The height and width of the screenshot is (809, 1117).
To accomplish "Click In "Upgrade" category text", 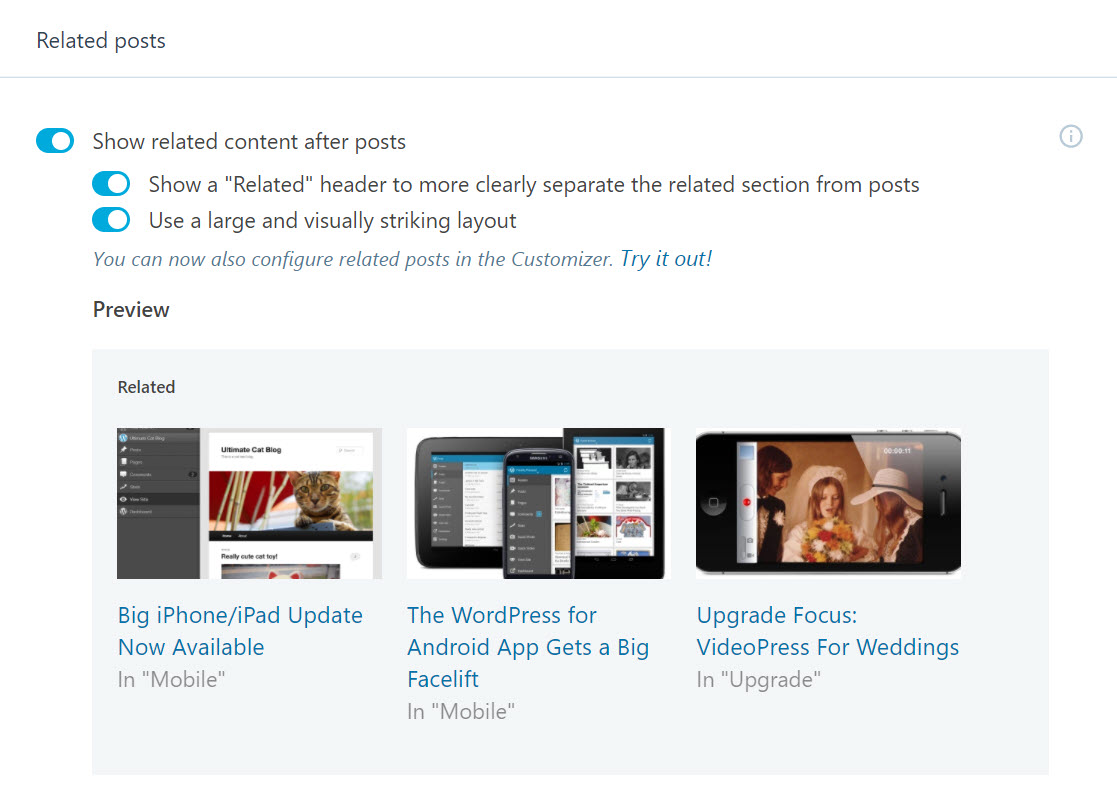I will click(759, 679).
